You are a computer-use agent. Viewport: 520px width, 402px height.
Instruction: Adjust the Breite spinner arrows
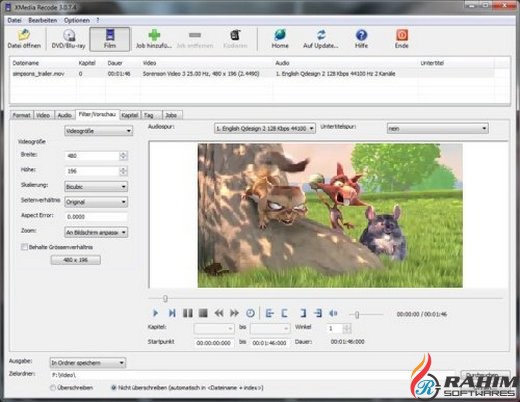coord(123,156)
